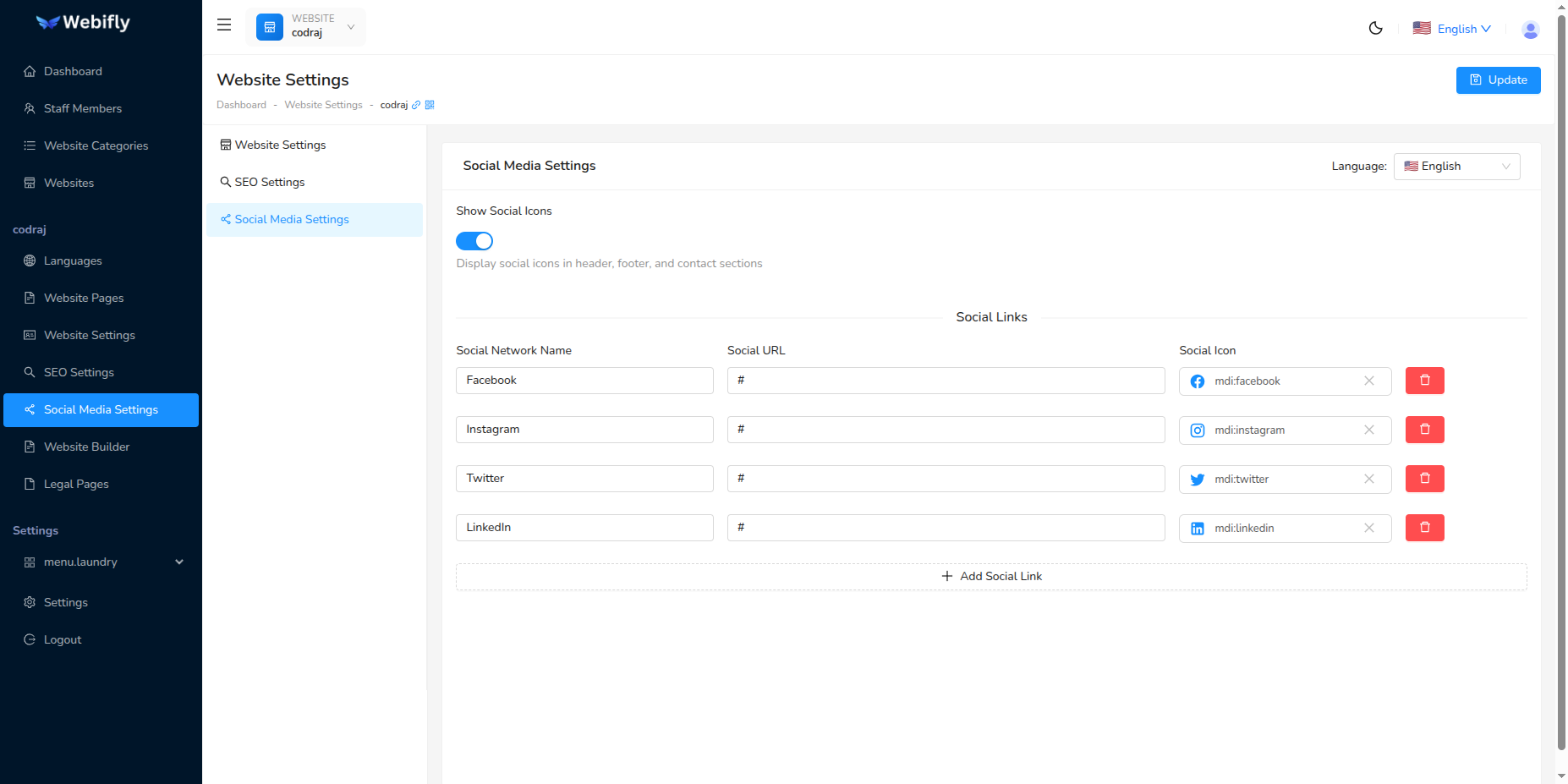Click Add Social Link button
The height and width of the screenshot is (784, 1568).
[991, 577]
